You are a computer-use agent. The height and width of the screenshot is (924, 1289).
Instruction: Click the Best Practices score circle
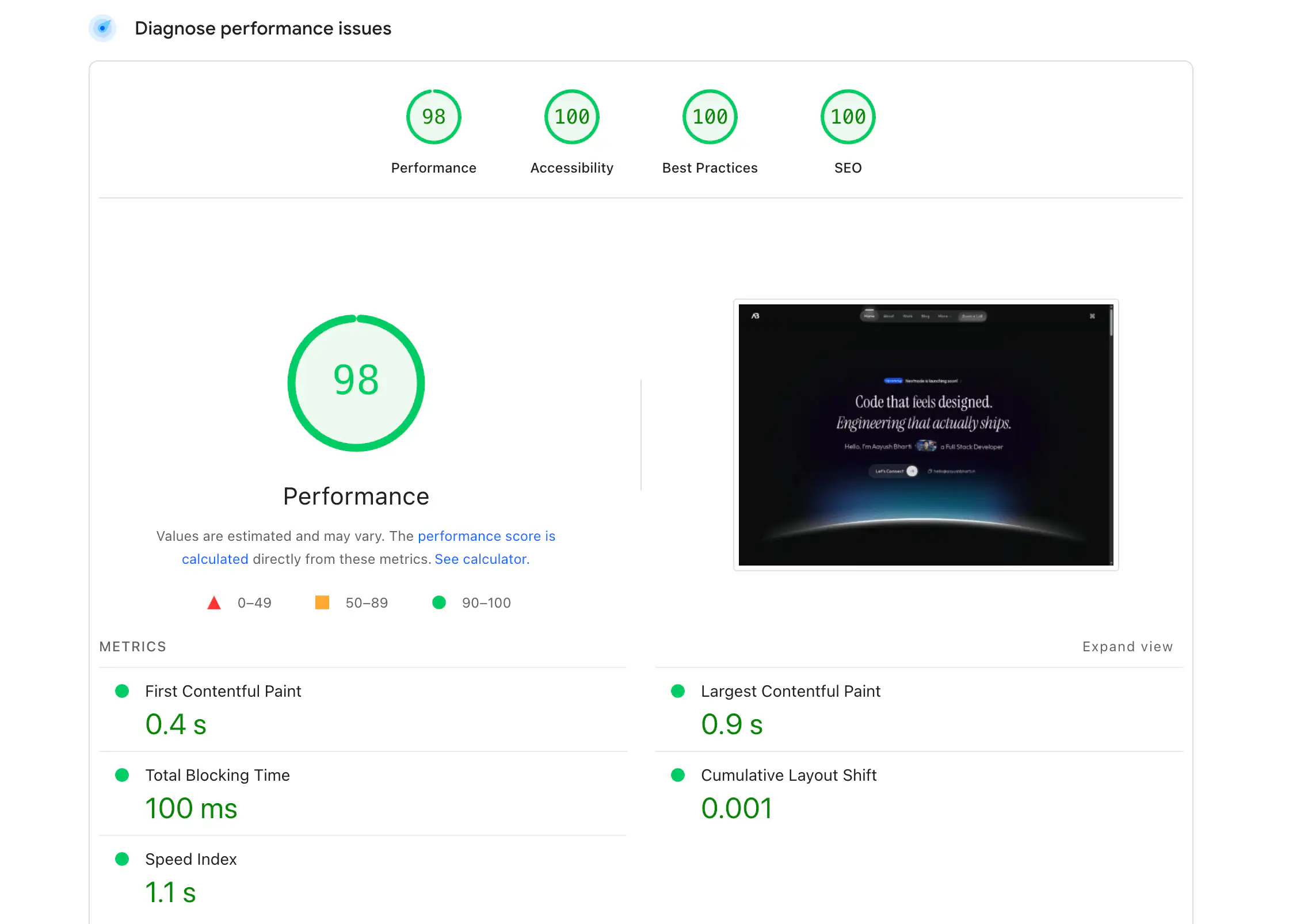pyautogui.click(x=710, y=116)
